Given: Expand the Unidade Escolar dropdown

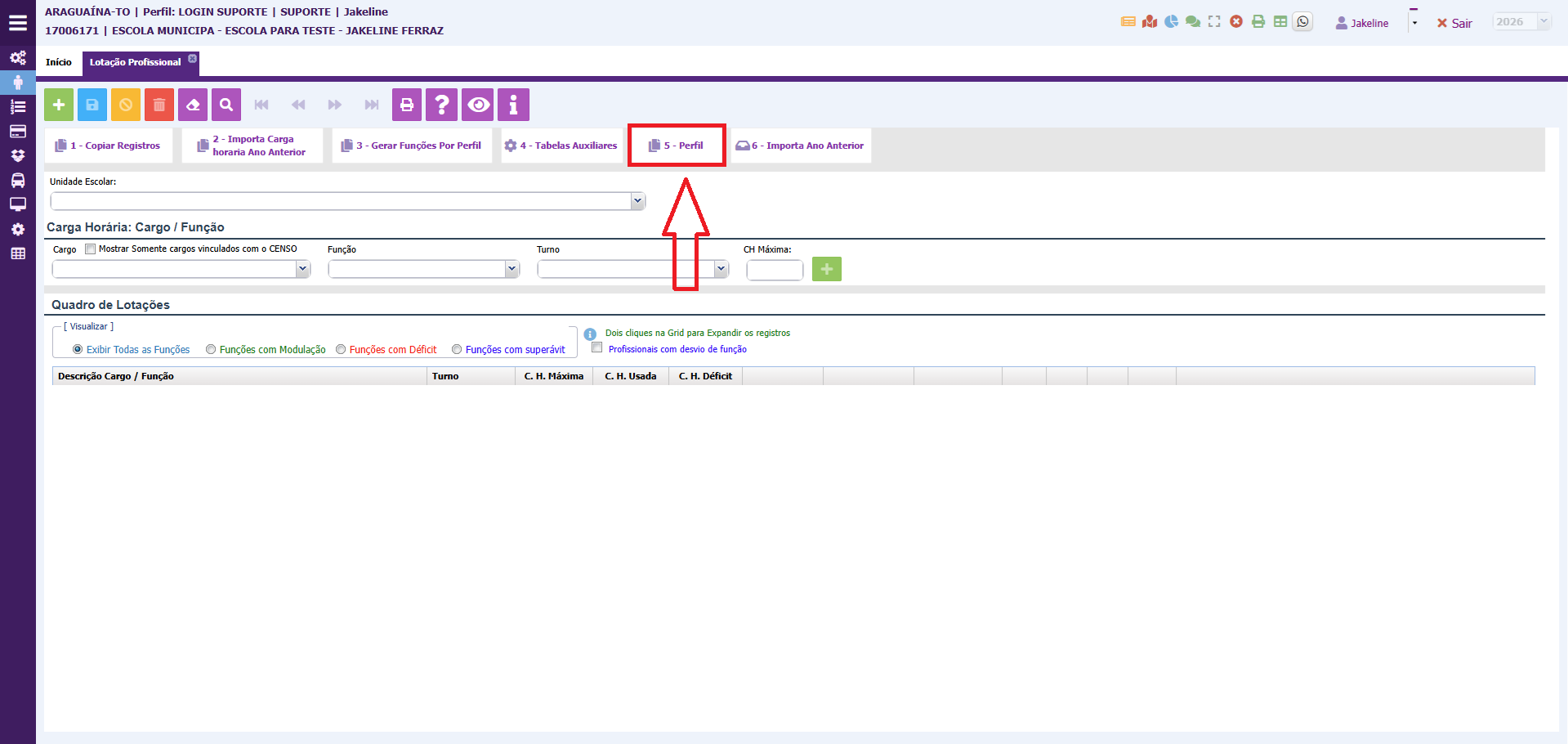Looking at the screenshot, I should (x=637, y=201).
